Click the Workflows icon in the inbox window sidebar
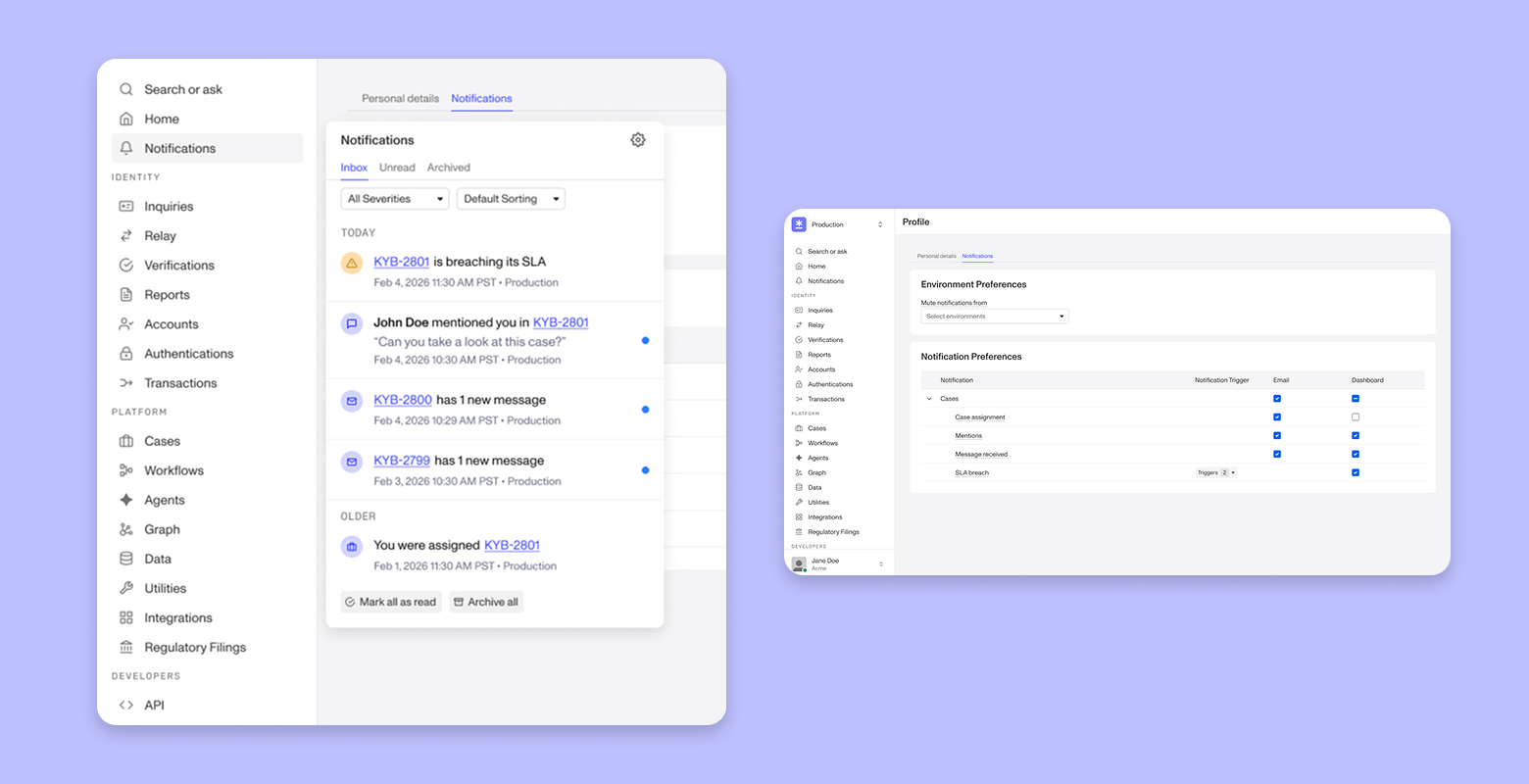Viewport: 1529px width, 784px height. point(126,470)
